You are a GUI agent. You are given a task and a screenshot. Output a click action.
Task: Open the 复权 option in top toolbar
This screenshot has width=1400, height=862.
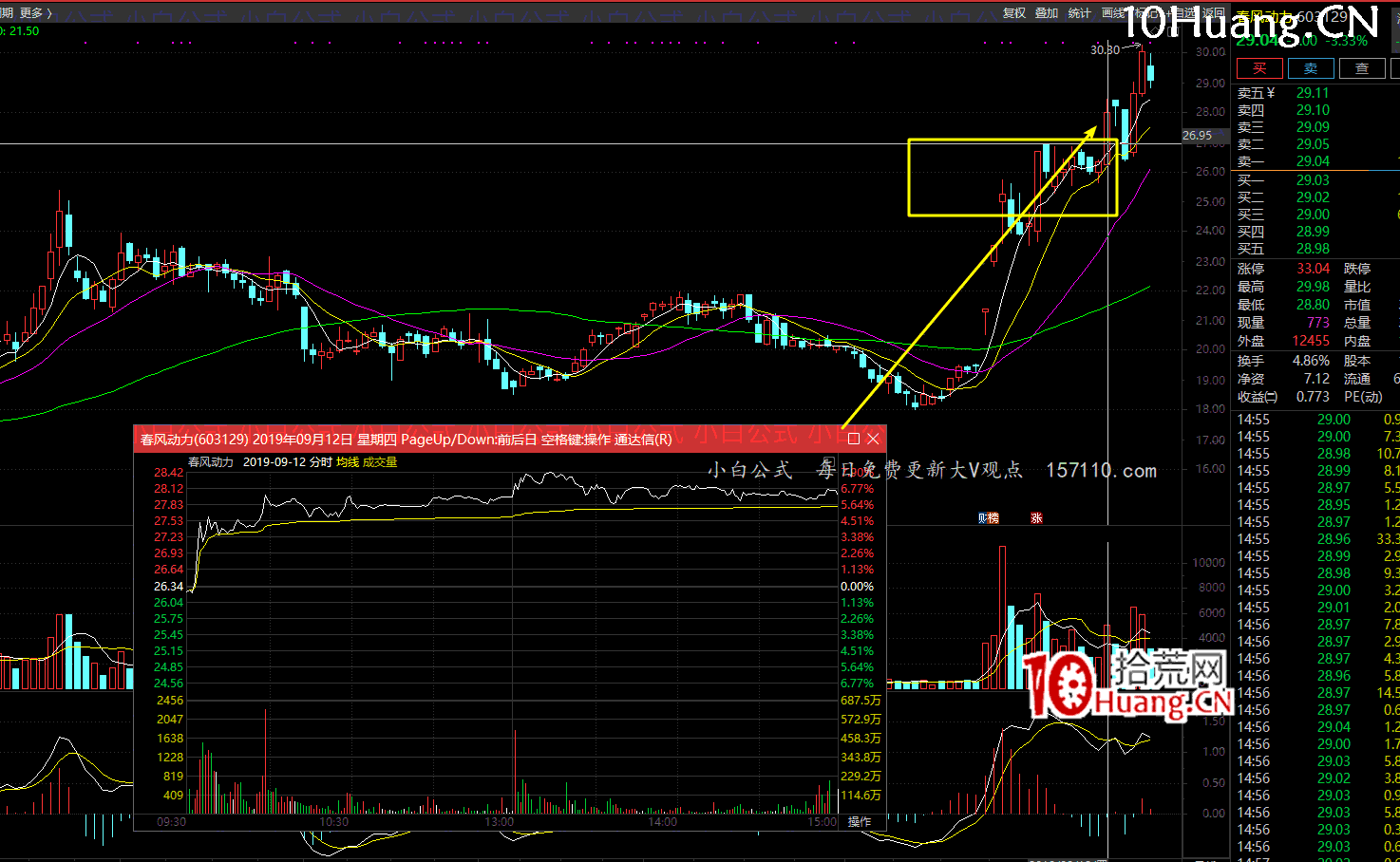tap(1014, 13)
